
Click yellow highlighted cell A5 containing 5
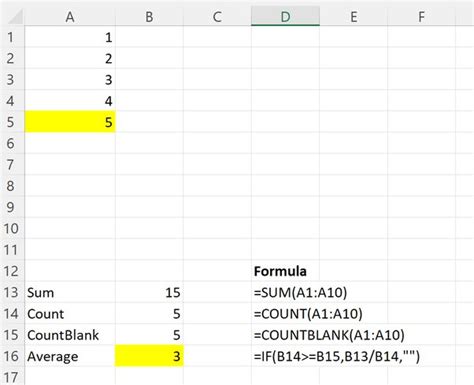pos(70,122)
